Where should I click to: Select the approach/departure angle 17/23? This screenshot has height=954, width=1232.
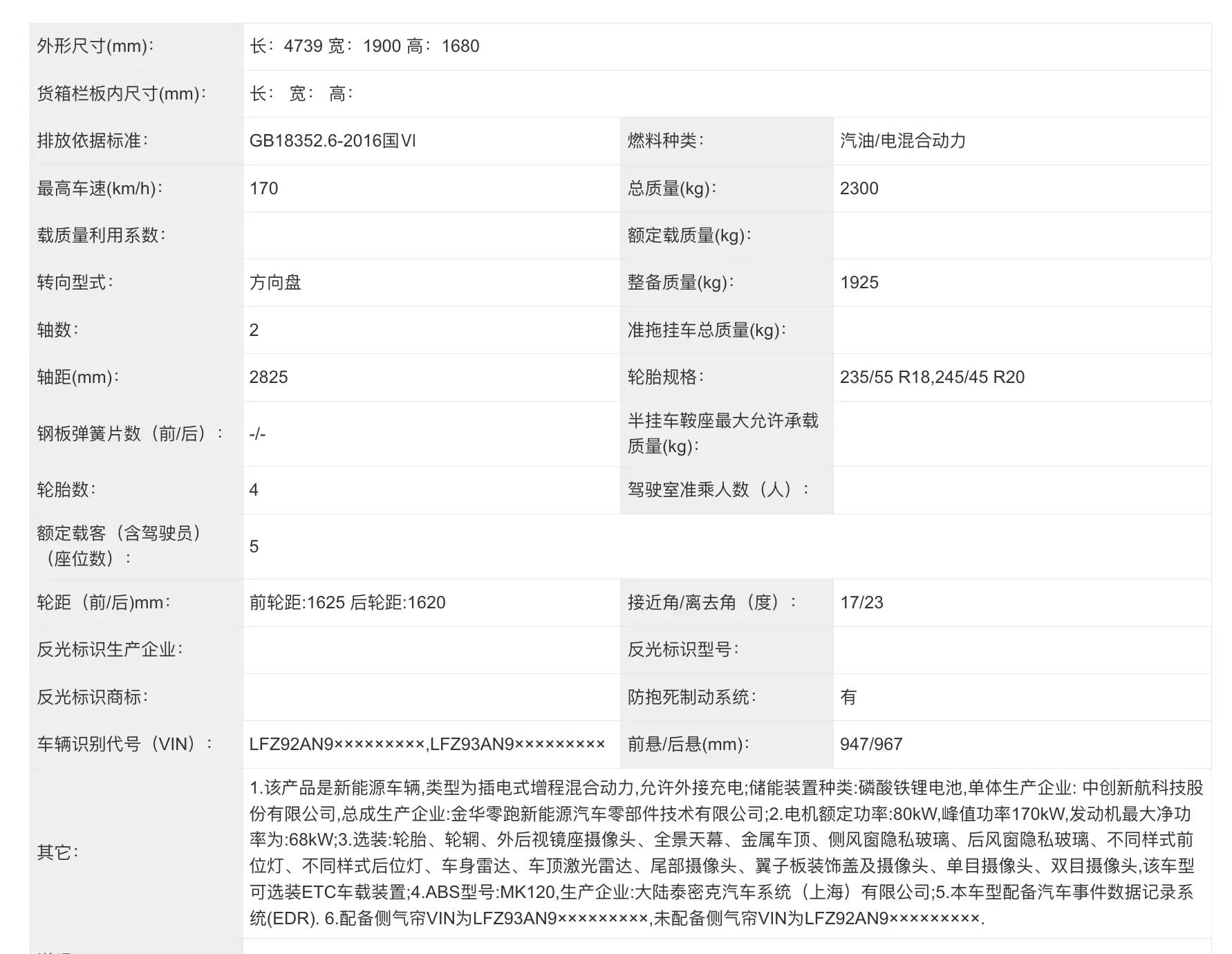tap(861, 602)
